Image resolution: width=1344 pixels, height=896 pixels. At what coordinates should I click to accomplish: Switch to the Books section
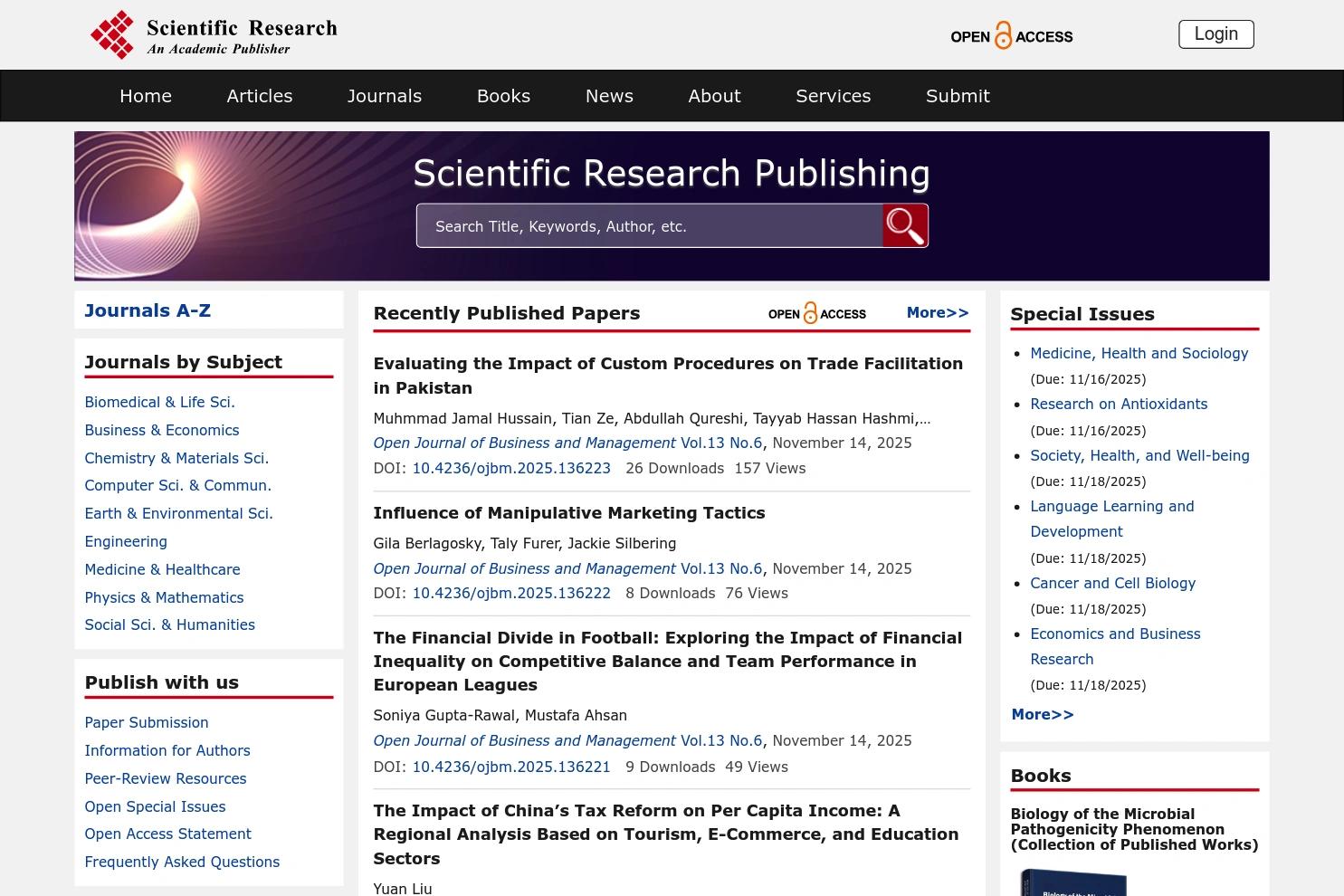503,95
